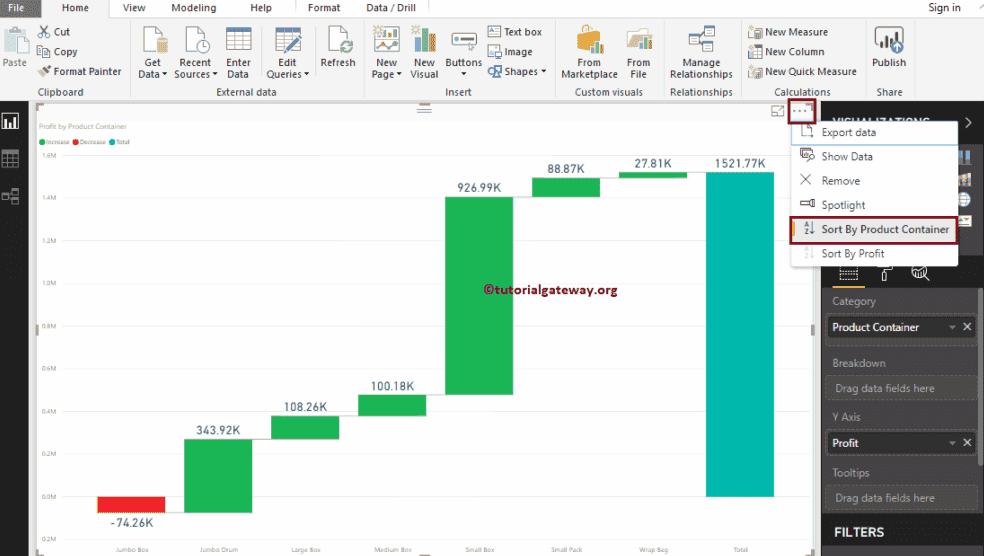Collapse the Visualizations pane chevron
The height and width of the screenshot is (556, 984).
[x=968, y=122]
